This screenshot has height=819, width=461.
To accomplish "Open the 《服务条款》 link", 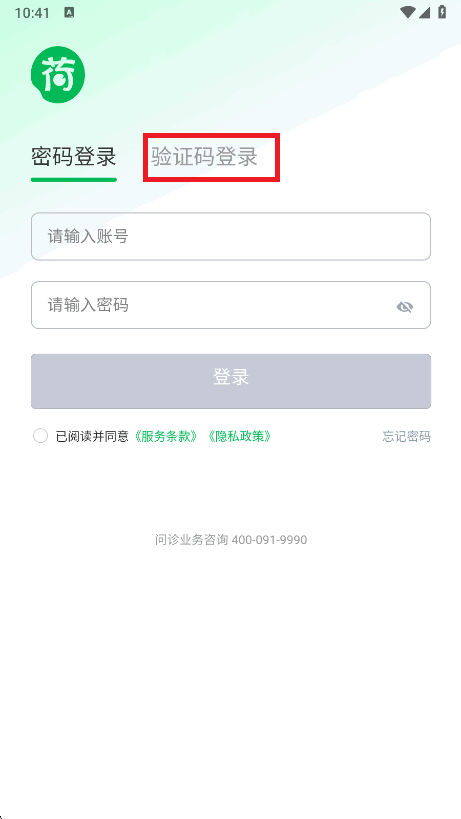I will point(166,436).
